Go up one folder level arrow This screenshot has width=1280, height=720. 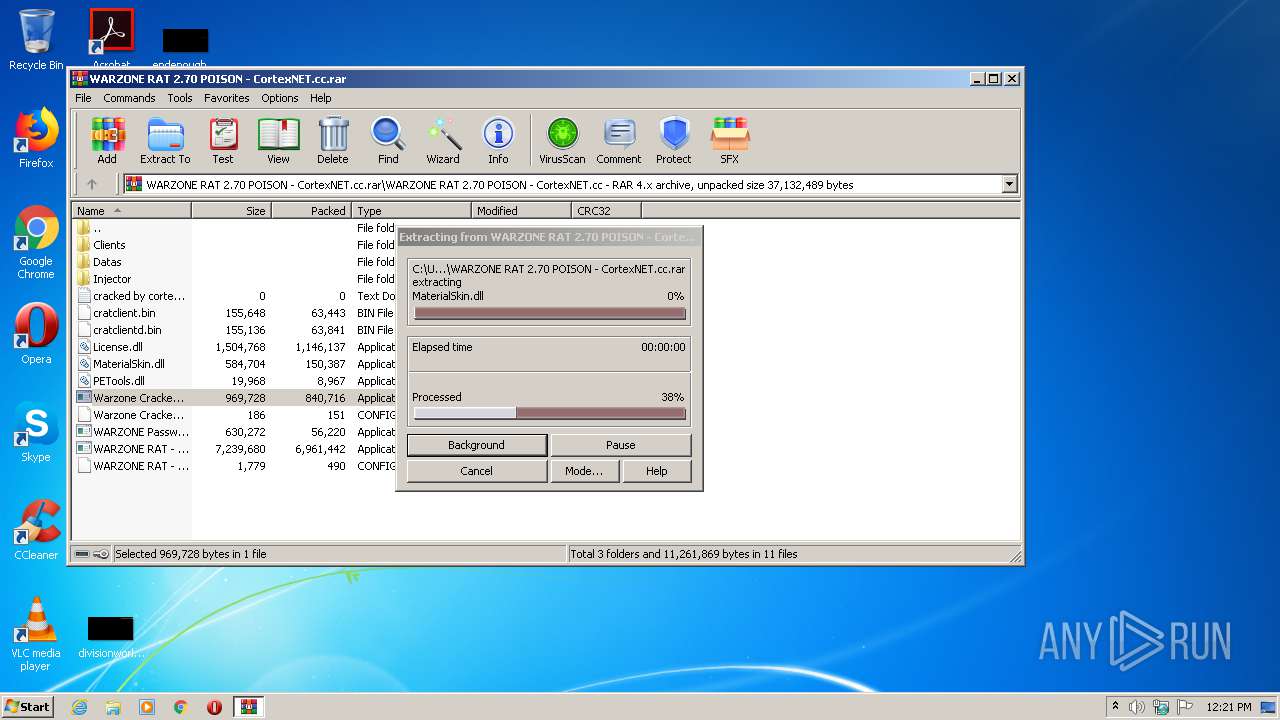click(x=92, y=184)
